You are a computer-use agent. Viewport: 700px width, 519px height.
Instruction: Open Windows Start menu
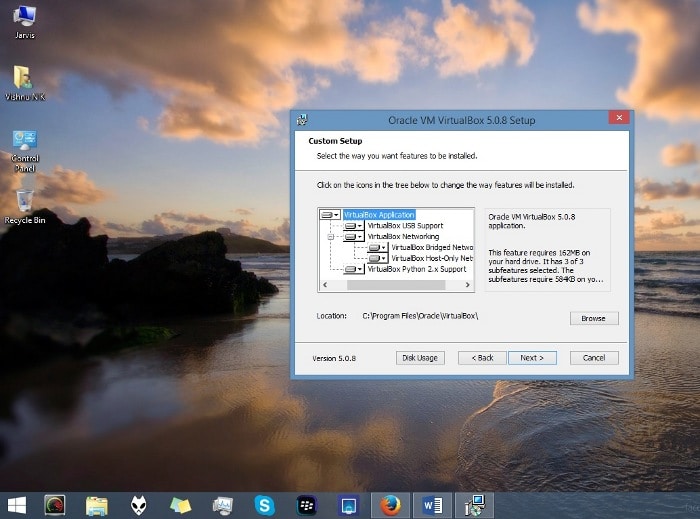coord(17,505)
